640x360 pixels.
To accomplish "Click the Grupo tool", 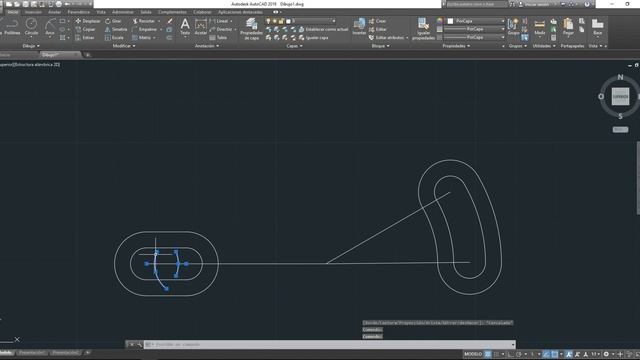I will [x=513, y=27].
